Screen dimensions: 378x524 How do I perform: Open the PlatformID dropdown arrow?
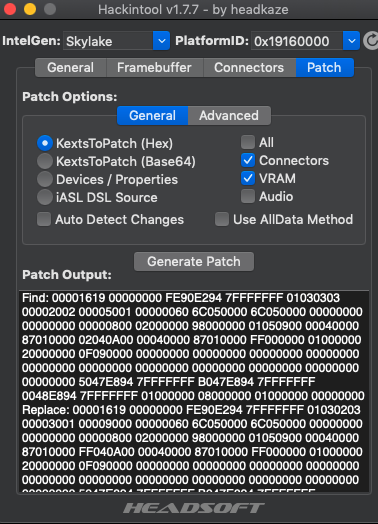[351, 41]
